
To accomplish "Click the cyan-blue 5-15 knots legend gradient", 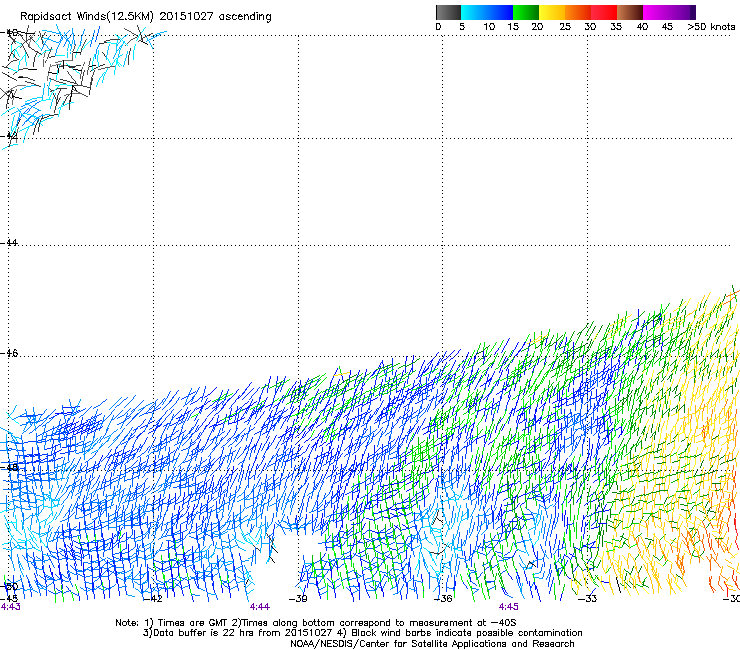I will [x=487, y=12].
